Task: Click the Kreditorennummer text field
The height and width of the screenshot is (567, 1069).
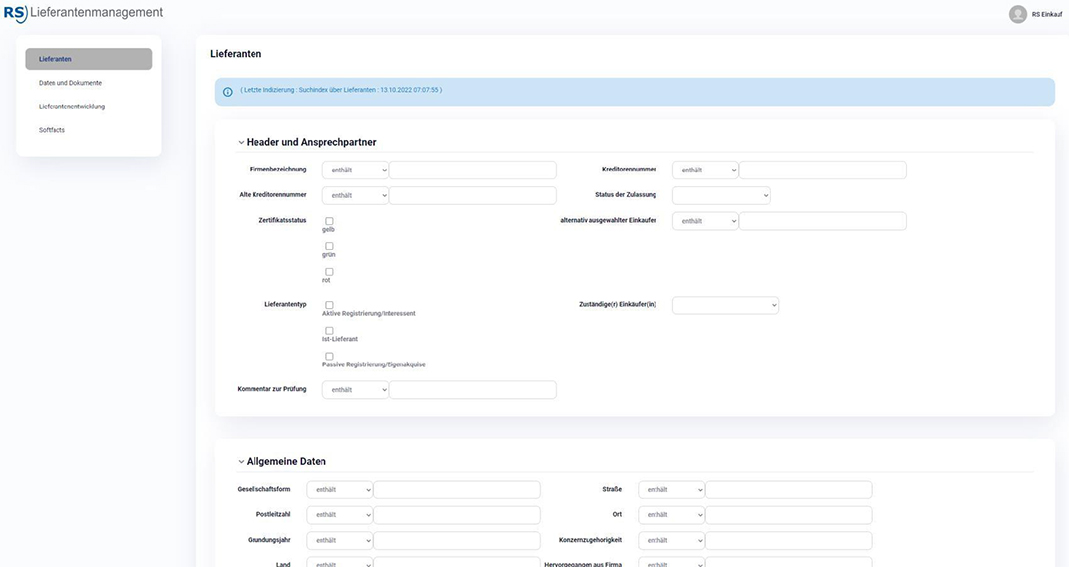Action: coord(822,170)
